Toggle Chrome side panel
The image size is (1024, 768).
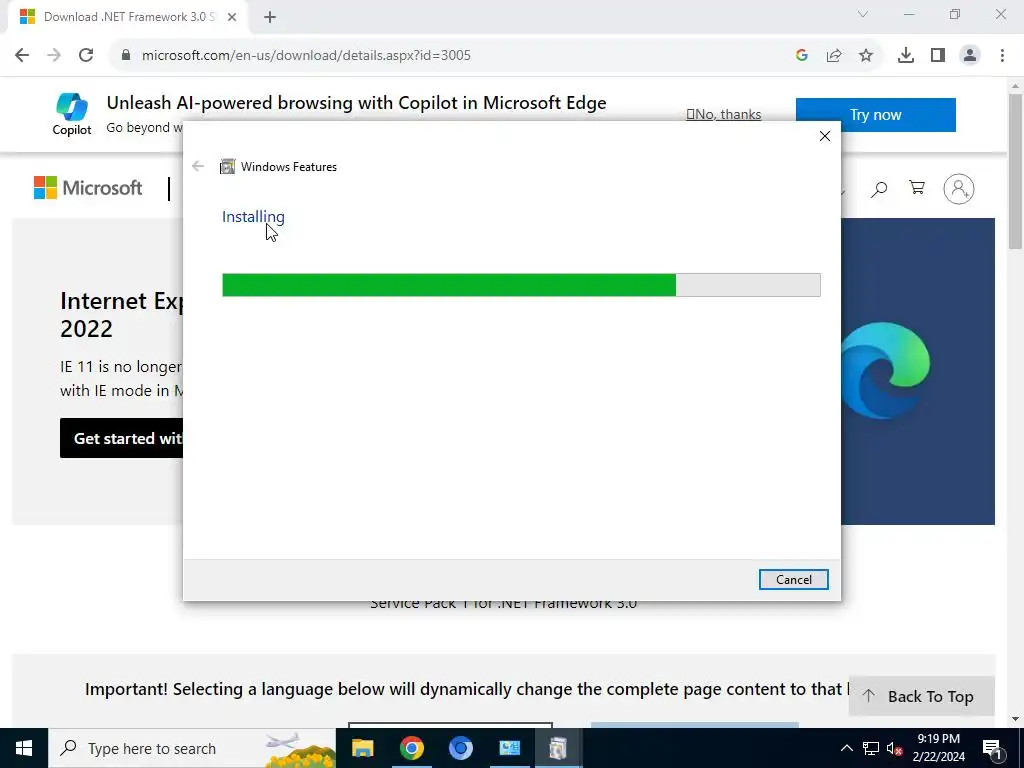tap(938, 55)
